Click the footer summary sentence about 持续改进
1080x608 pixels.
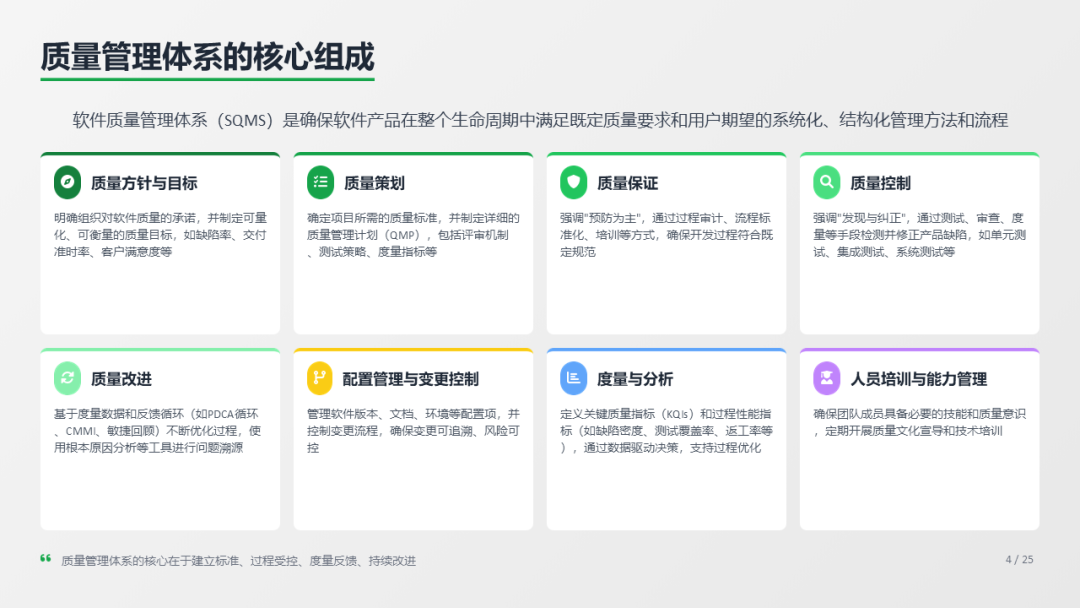click(238, 561)
